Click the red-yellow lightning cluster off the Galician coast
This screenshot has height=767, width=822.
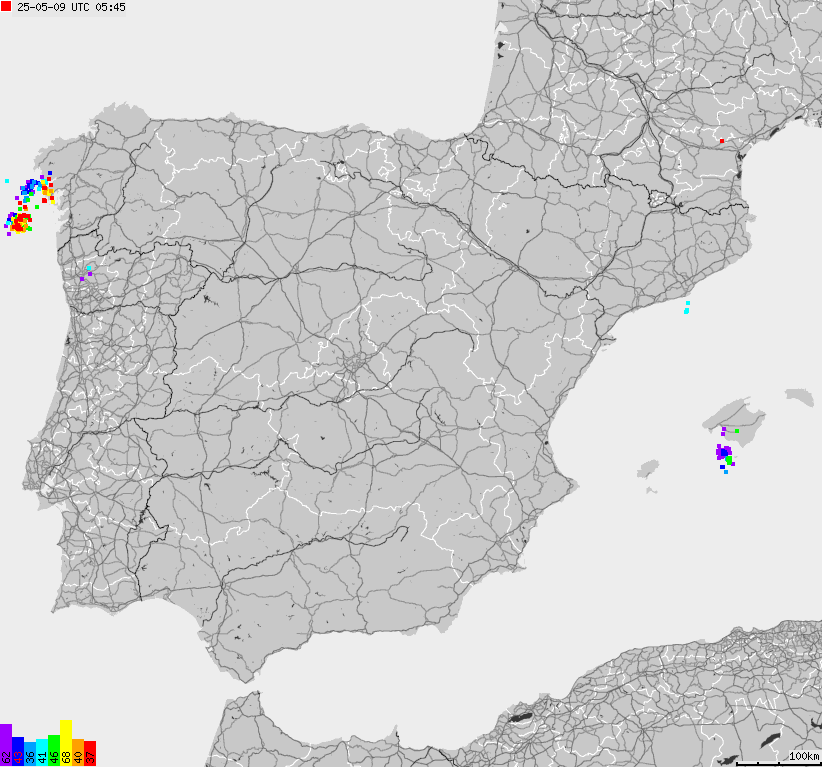pos(20,222)
